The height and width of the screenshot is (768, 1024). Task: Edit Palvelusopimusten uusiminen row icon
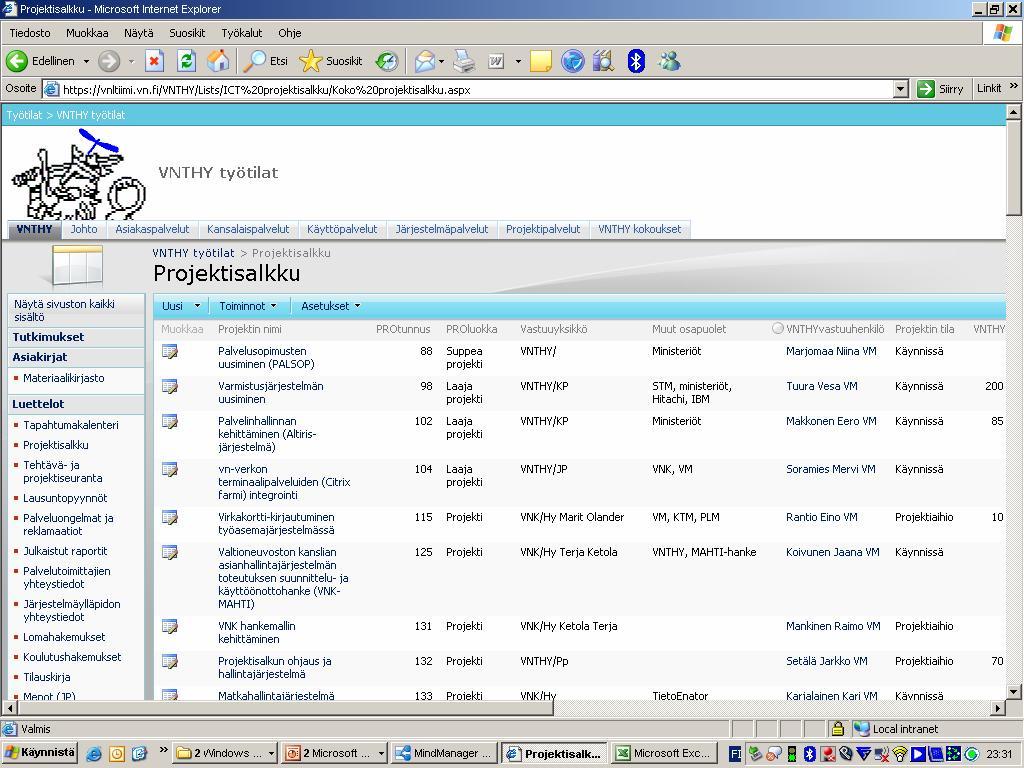[170, 352]
